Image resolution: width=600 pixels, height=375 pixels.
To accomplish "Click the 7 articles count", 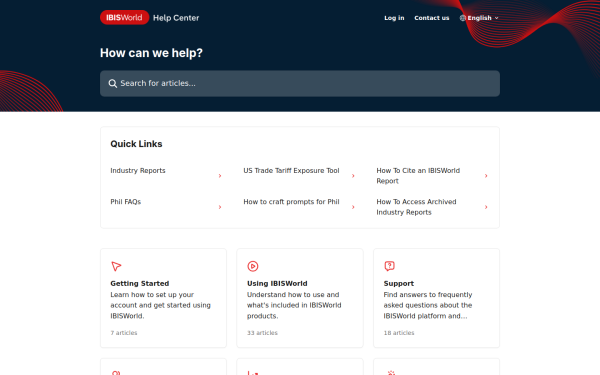I will click(124, 333).
